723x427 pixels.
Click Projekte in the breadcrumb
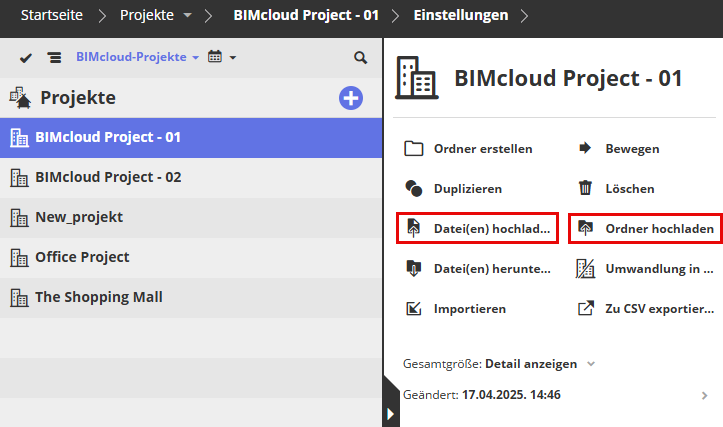coord(147,15)
